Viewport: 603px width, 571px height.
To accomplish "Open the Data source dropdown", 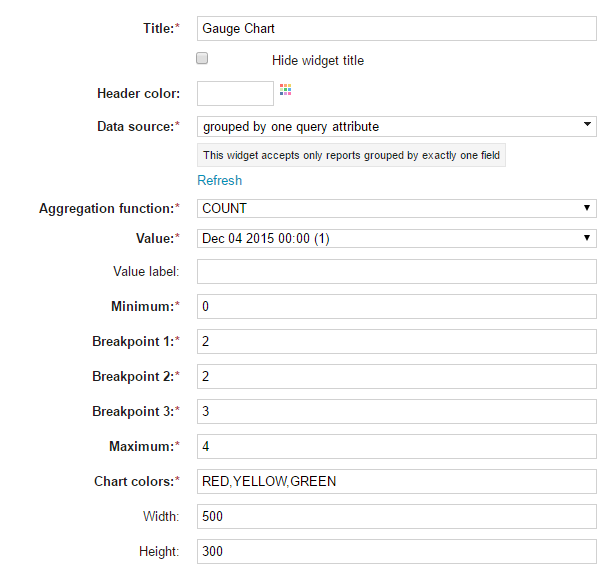I will click(397, 127).
